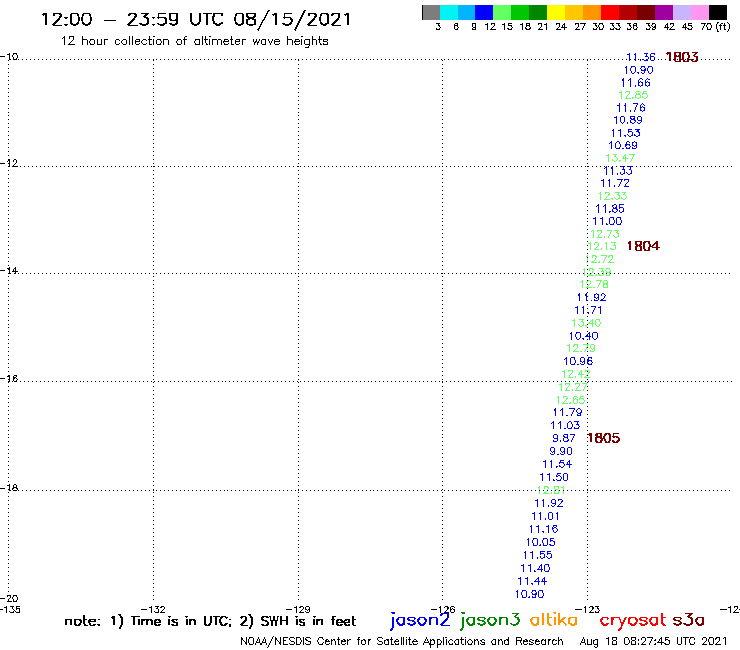Select the 10.89 wave height reading

(x=628, y=120)
